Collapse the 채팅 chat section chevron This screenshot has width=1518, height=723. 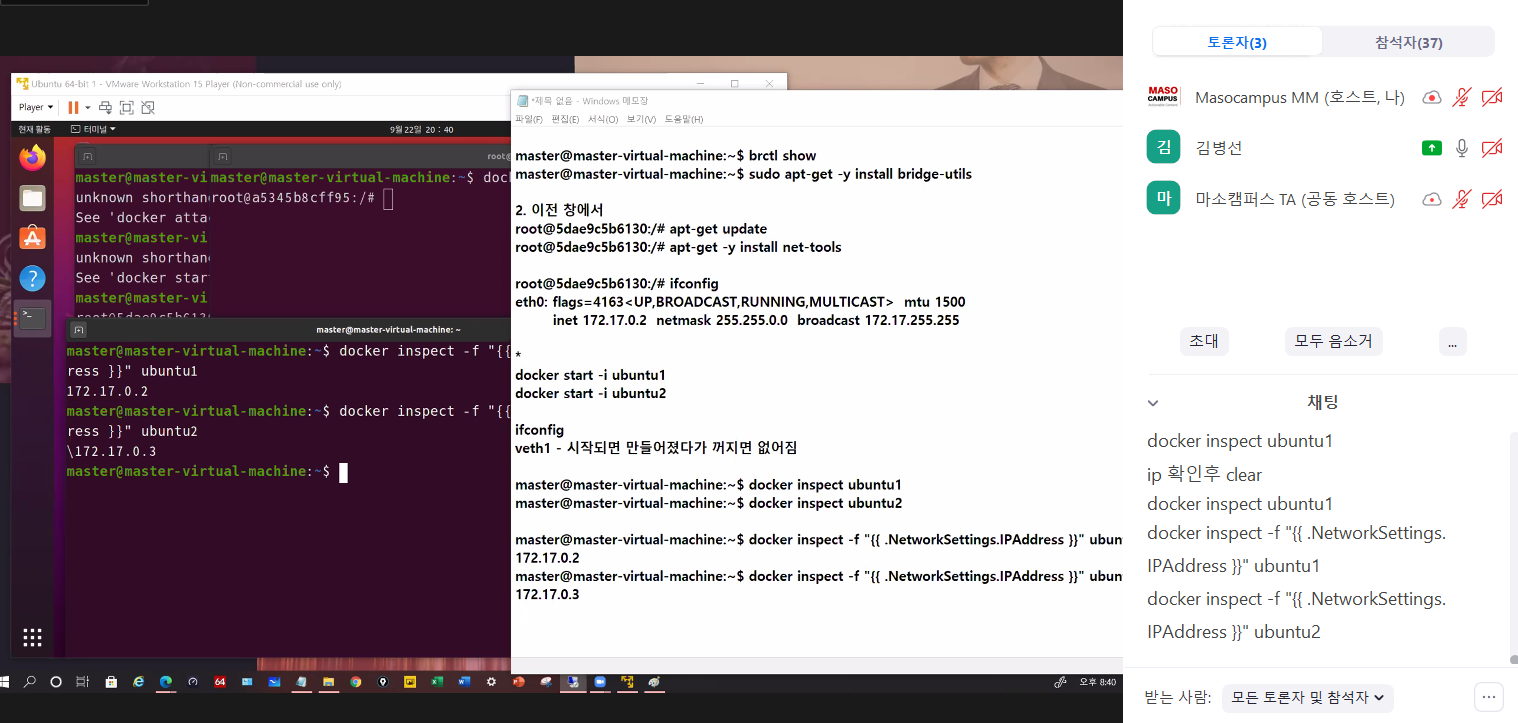click(1153, 403)
